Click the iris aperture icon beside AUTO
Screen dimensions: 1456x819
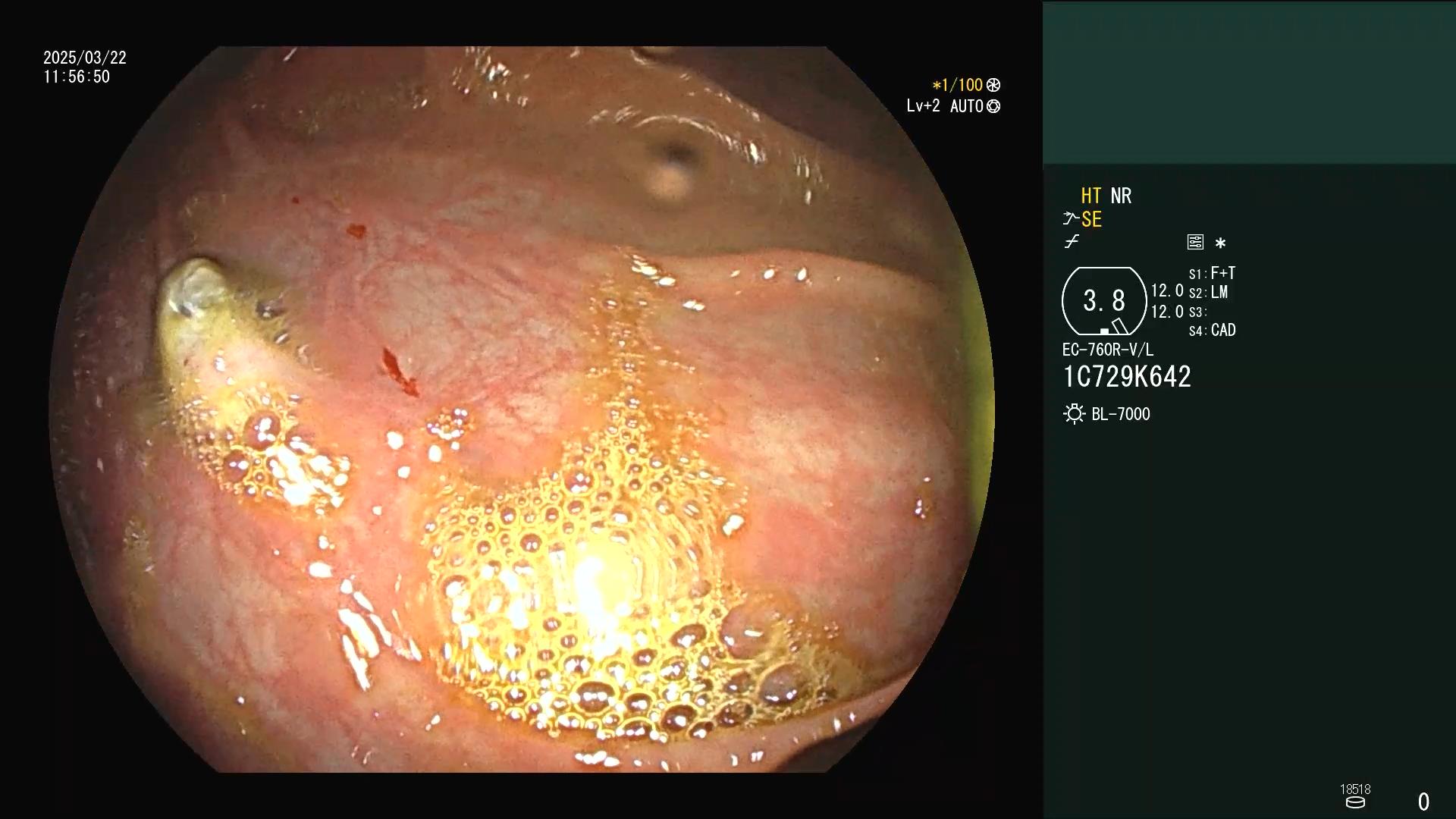[x=993, y=106]
